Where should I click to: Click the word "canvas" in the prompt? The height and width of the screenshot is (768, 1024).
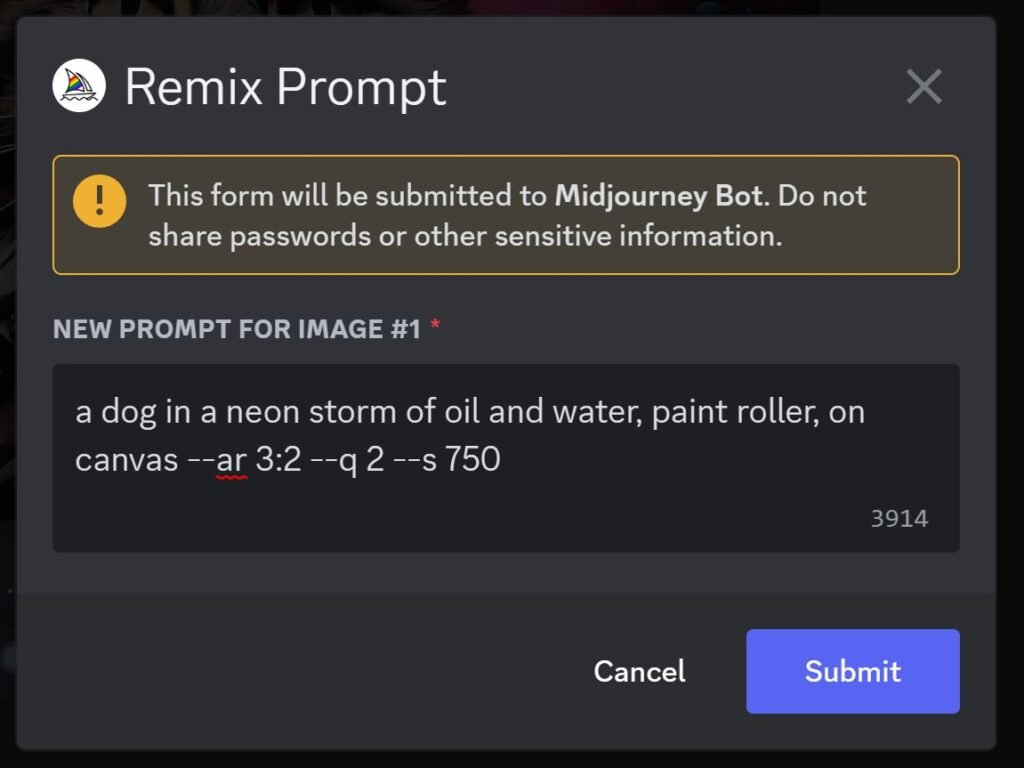[127, 460]
